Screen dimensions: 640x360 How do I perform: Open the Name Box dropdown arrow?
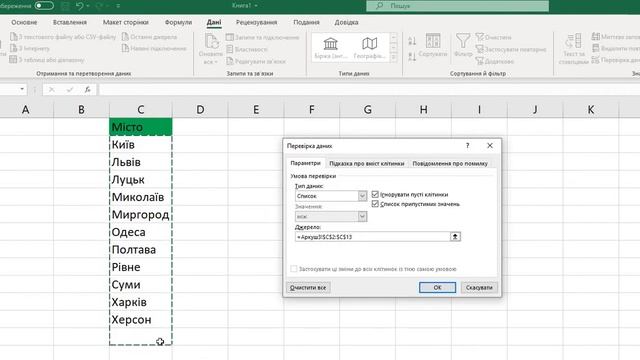(22, 89)
